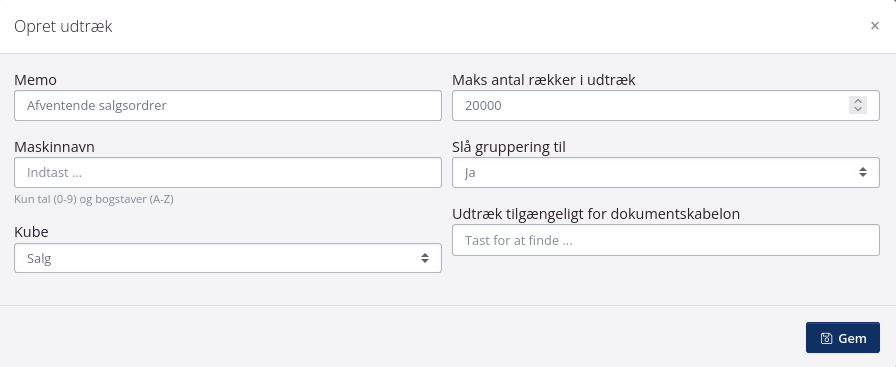Focus the Memo text field
This screenshot has width=896, height=367.
227,105
